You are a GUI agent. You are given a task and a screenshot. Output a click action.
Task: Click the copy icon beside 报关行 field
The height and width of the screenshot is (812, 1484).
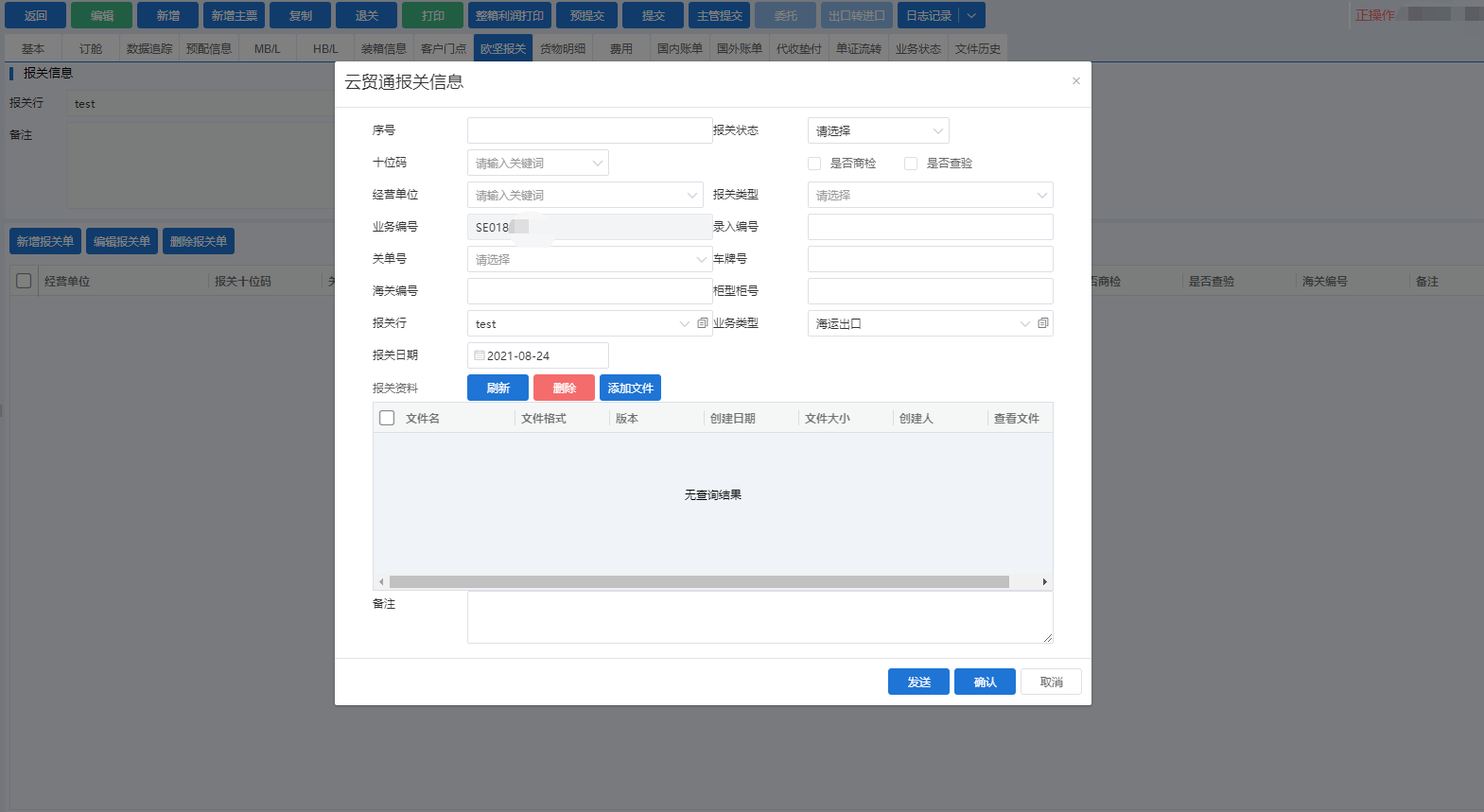702,323
